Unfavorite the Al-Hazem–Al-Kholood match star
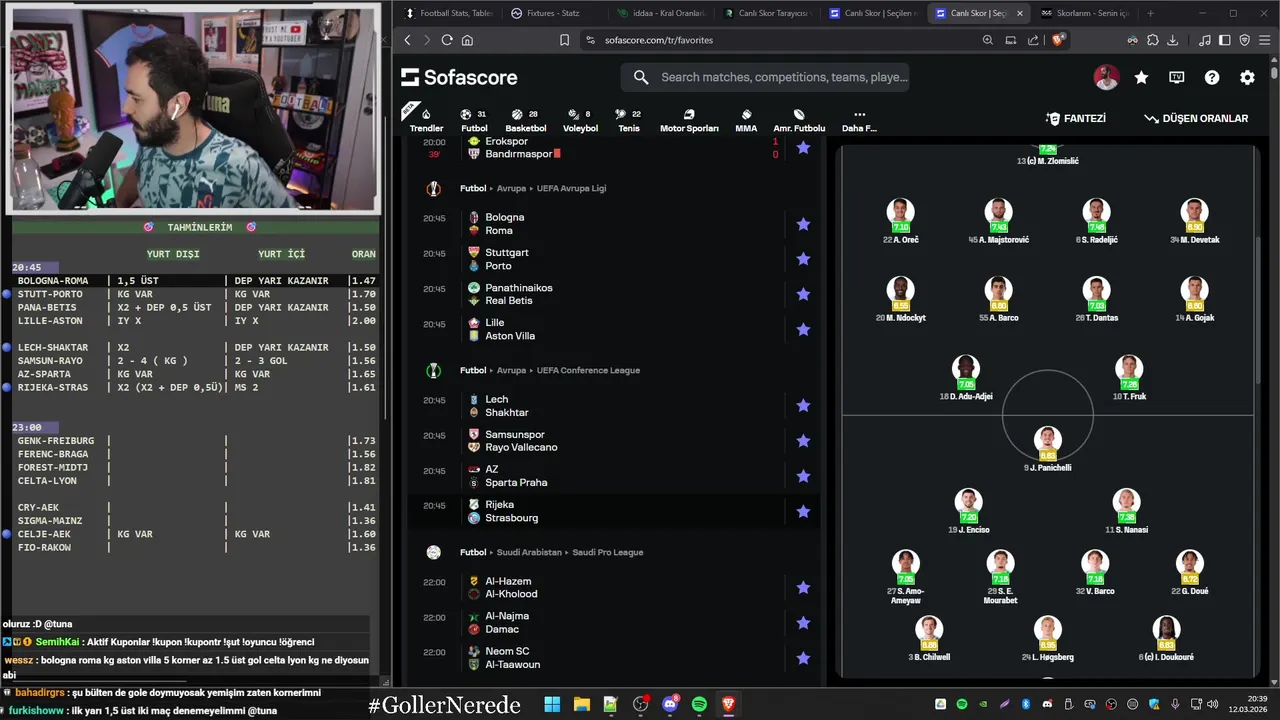The width and height of the screenshot is (1280, 720). [803, 588]
